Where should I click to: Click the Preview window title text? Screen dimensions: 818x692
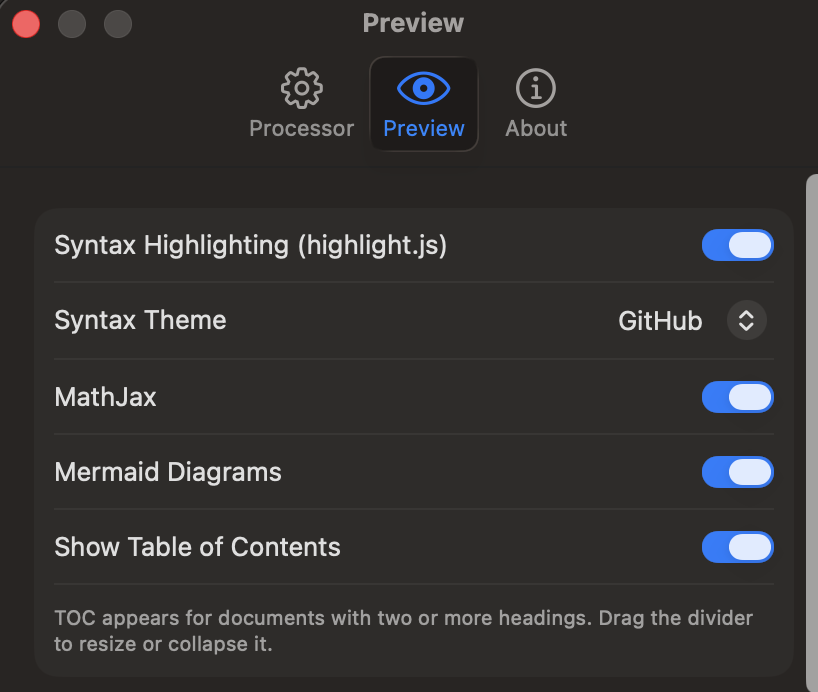(413, 23)
